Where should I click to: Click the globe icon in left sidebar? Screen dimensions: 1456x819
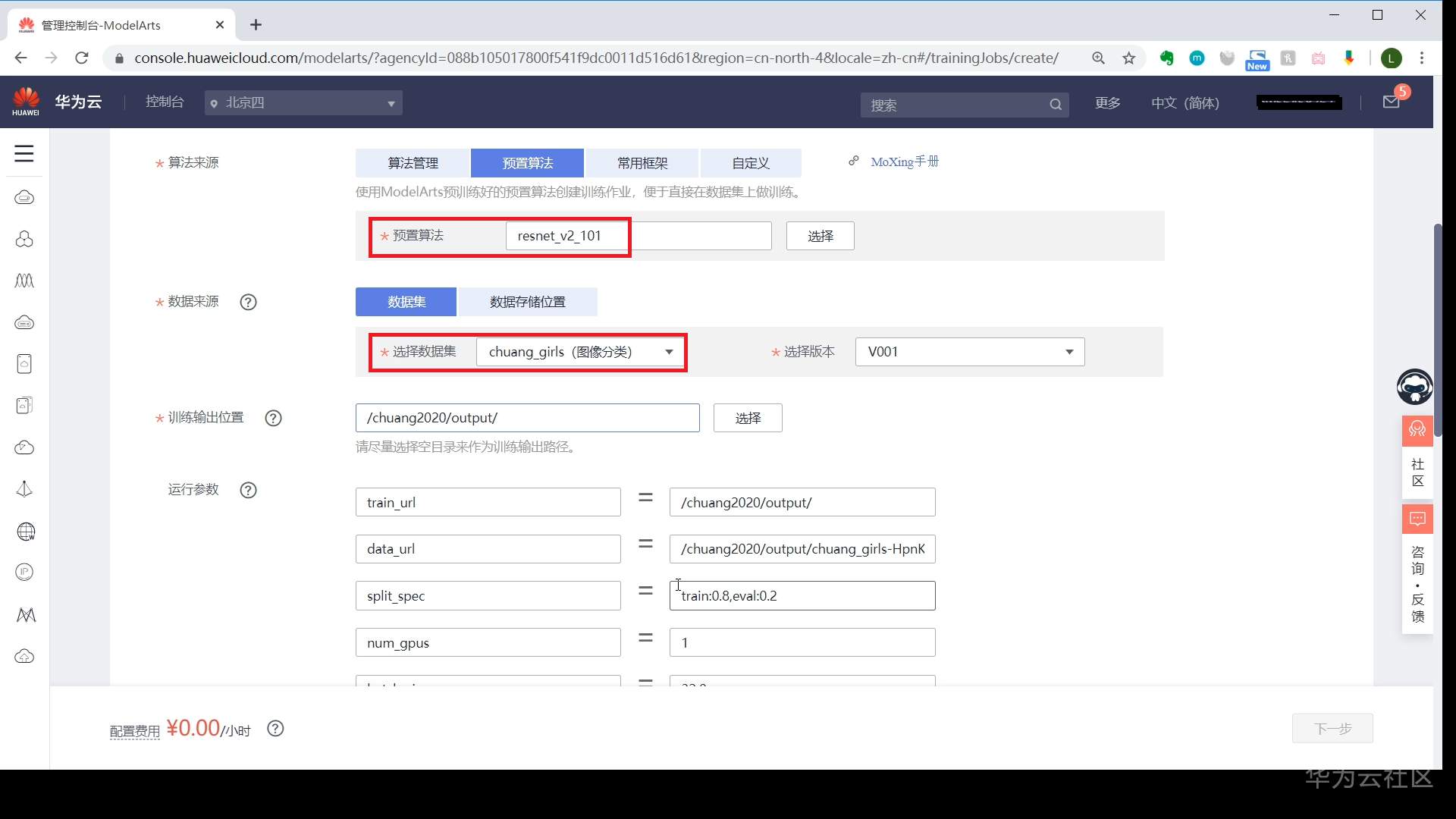pos(25,532)
